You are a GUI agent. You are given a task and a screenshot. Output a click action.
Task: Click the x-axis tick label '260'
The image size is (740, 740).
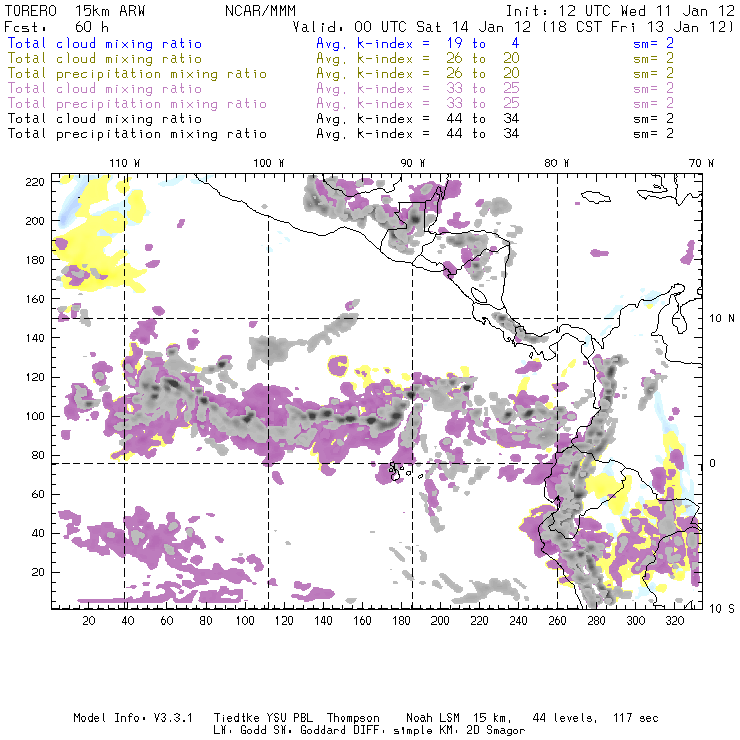click(x=557, y=621)
